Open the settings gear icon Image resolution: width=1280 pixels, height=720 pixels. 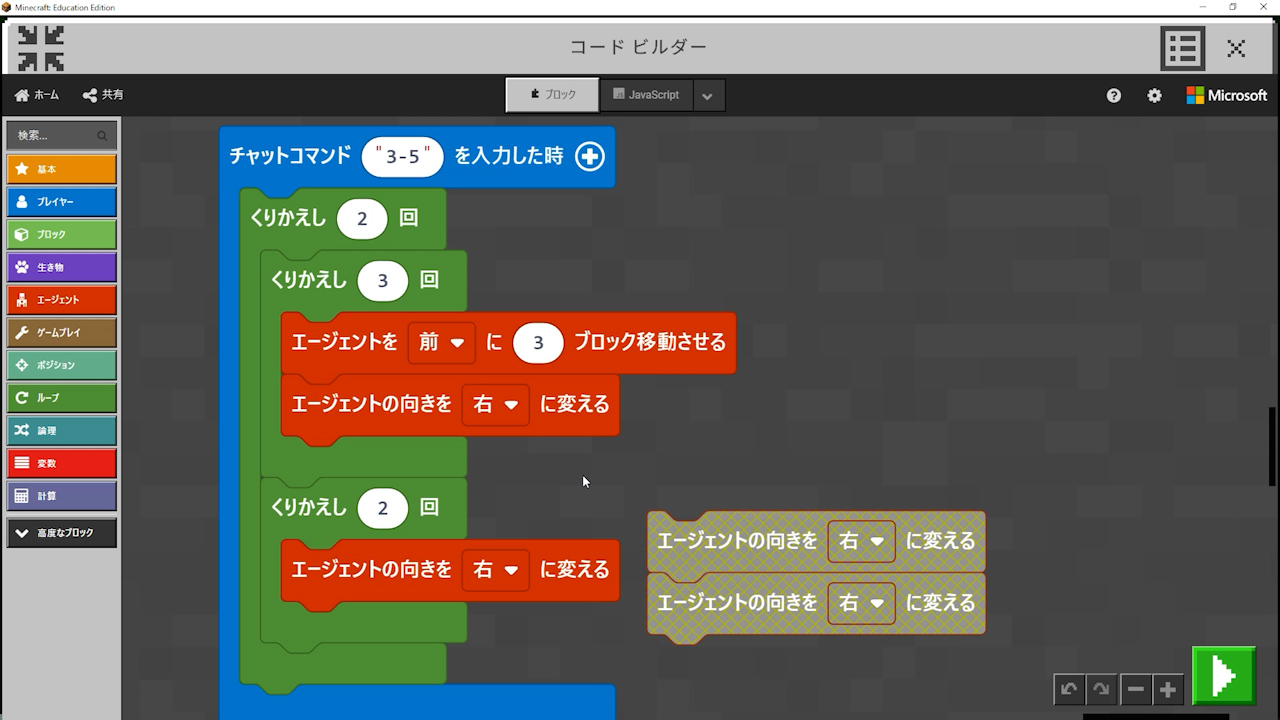[1154, 95]
